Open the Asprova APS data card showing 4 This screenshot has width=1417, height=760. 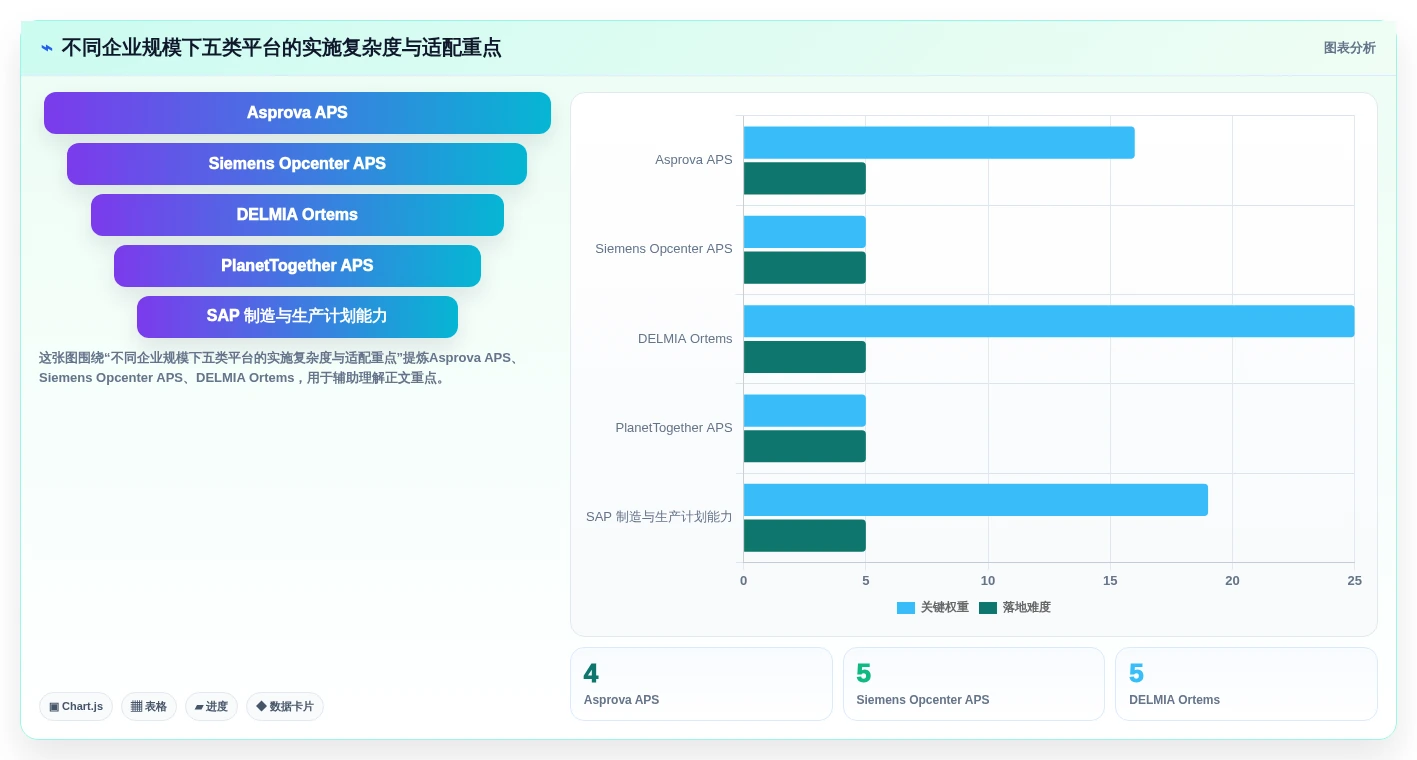(701, 684)
